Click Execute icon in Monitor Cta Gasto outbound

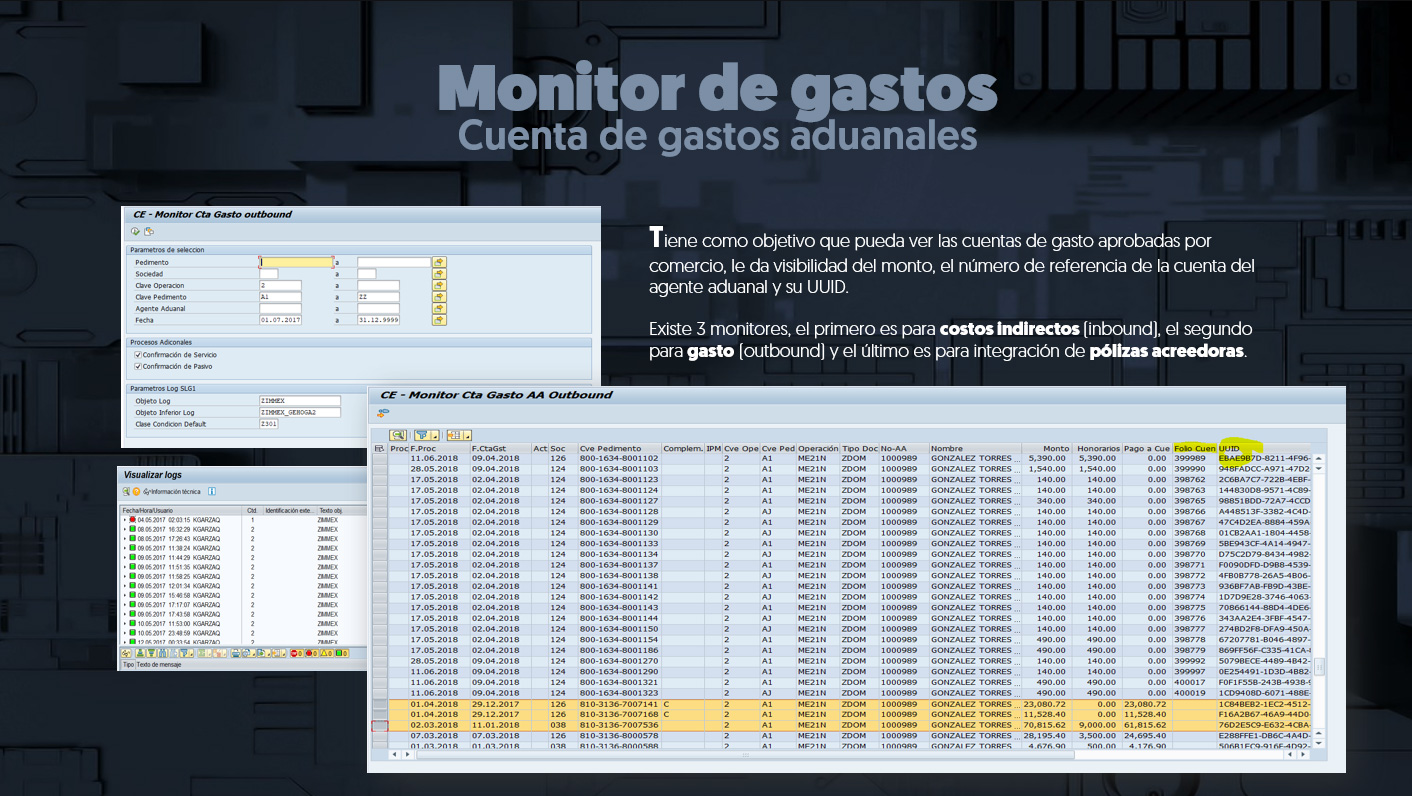click(134, 231)
